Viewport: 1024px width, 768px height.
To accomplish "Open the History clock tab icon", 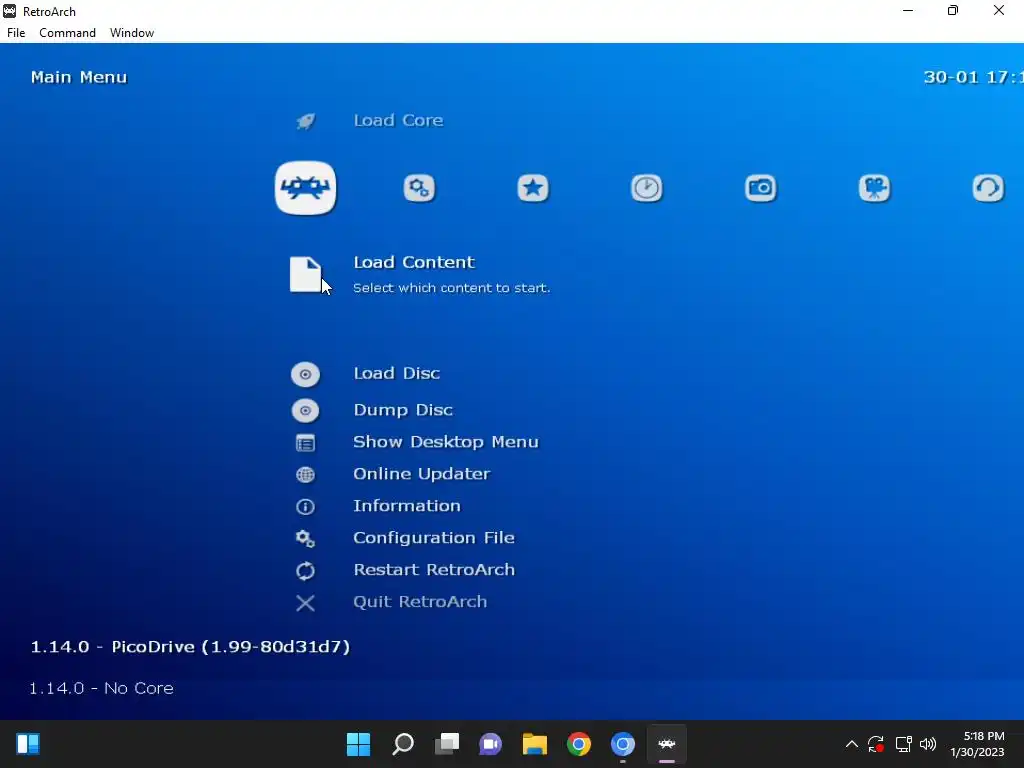I will point(647,188).
